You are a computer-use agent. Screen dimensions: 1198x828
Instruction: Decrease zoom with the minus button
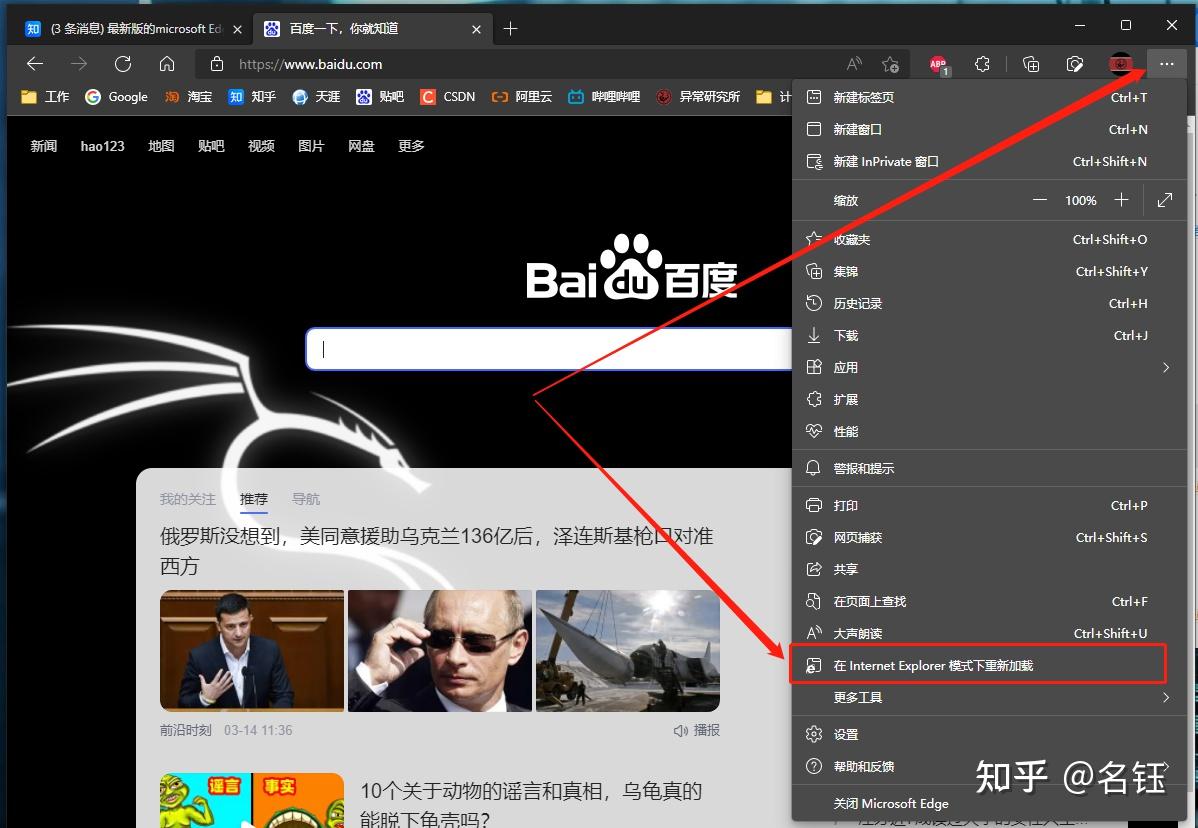coord(1039,200)
